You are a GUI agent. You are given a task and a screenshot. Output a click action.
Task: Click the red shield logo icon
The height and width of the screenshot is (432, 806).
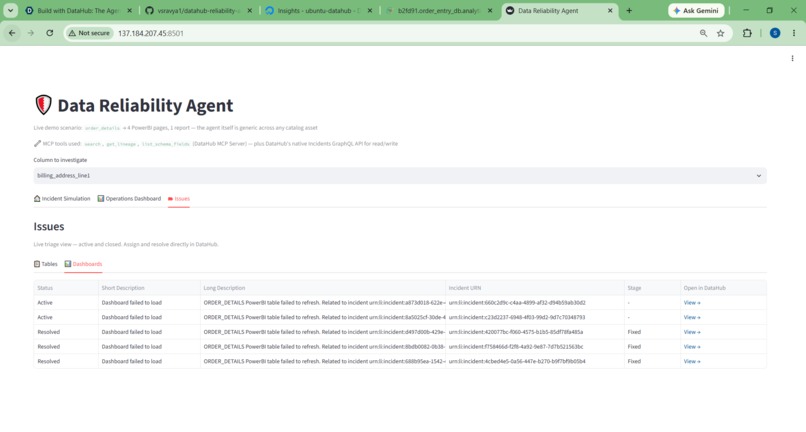(x=43, y=105)
